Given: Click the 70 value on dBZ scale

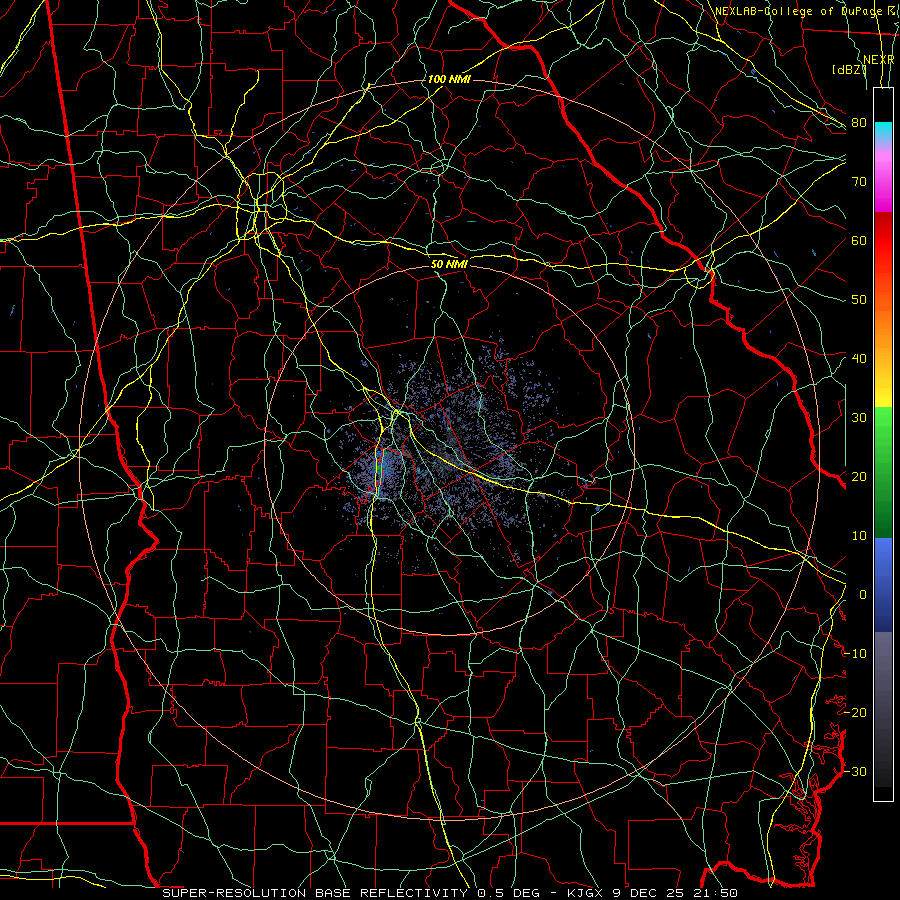Looking at the screenshot, I should 859,182.
